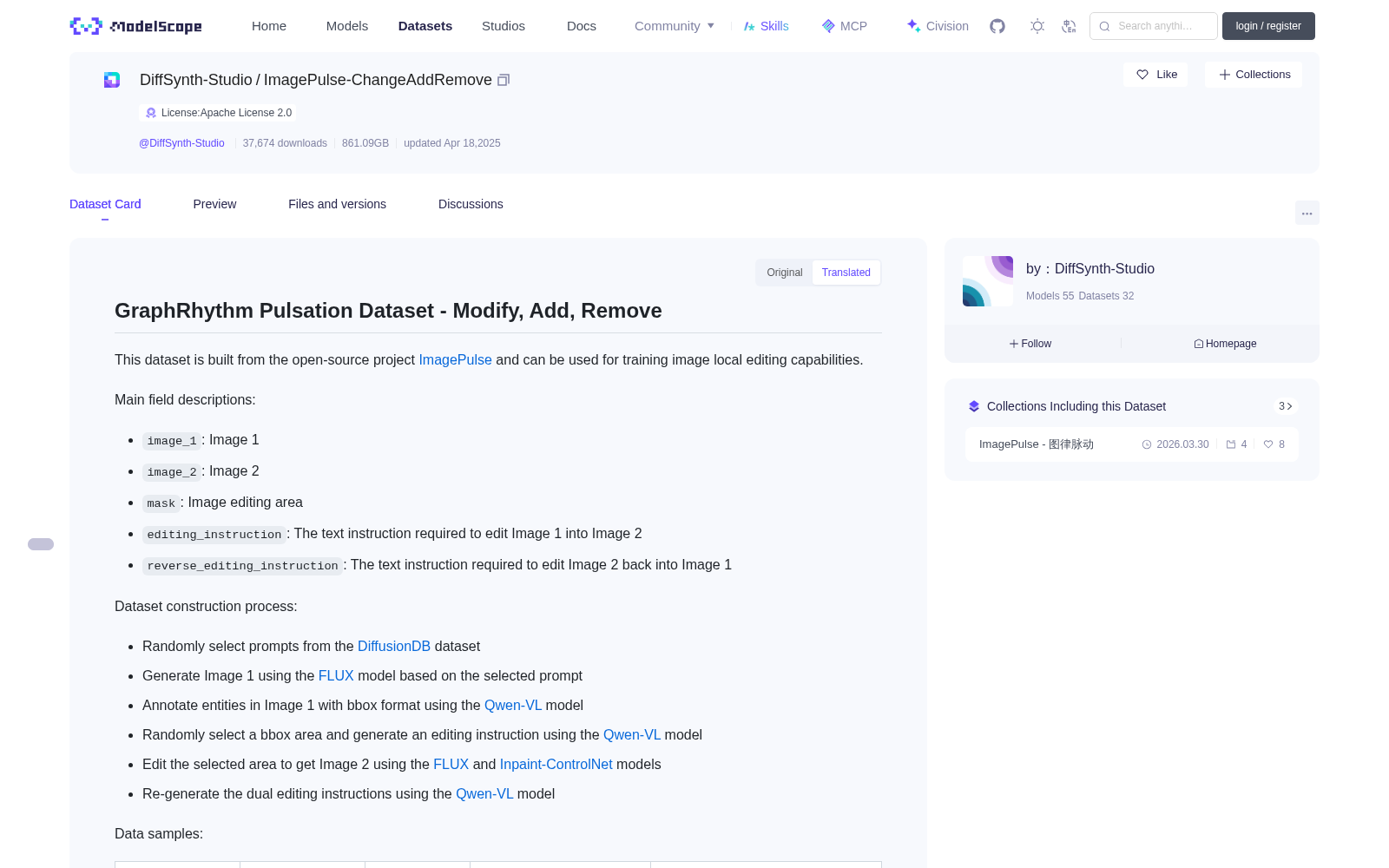Image resolution: width=1389 pixels, height=868 pixels.
Task: Like this dataset
Action: pyautogui.click(x=1156, y=75)
